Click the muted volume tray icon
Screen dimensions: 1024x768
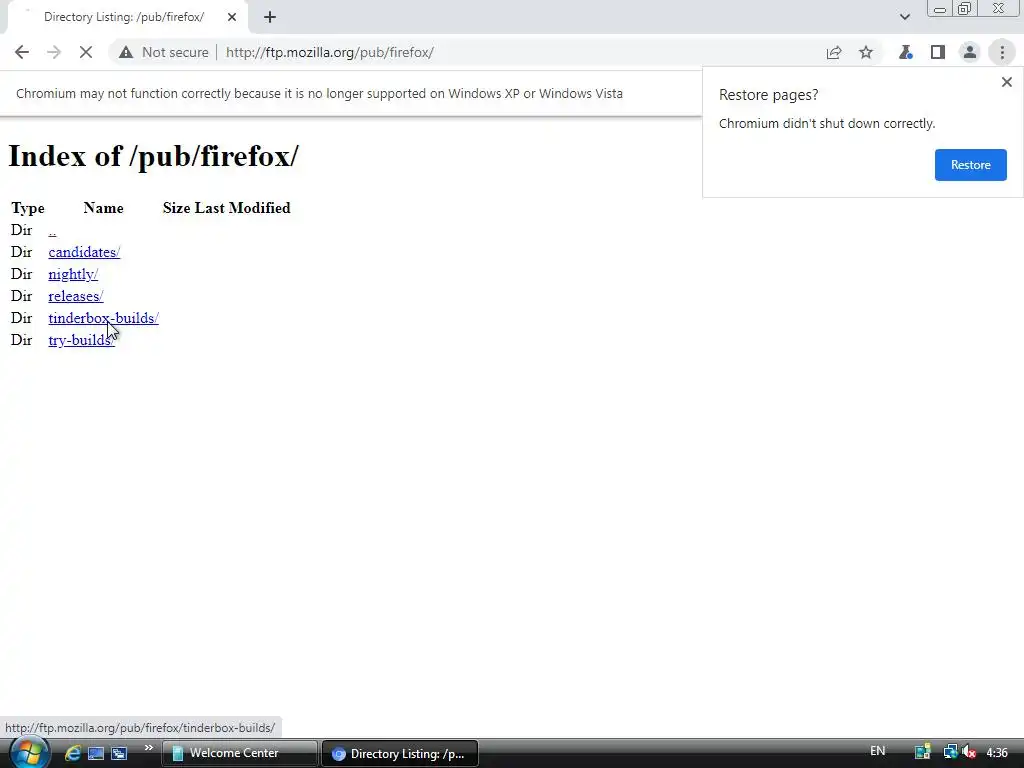pos(969,752)
